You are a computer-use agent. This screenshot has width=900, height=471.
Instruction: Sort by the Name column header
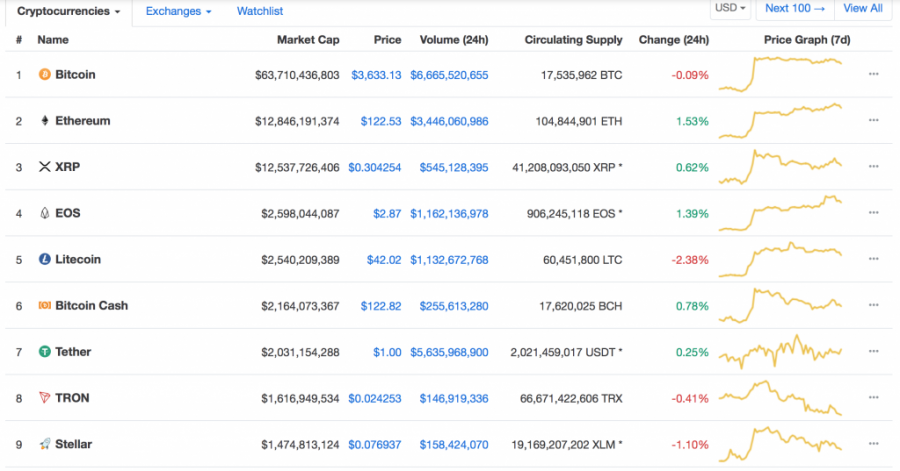pos(53,40)
